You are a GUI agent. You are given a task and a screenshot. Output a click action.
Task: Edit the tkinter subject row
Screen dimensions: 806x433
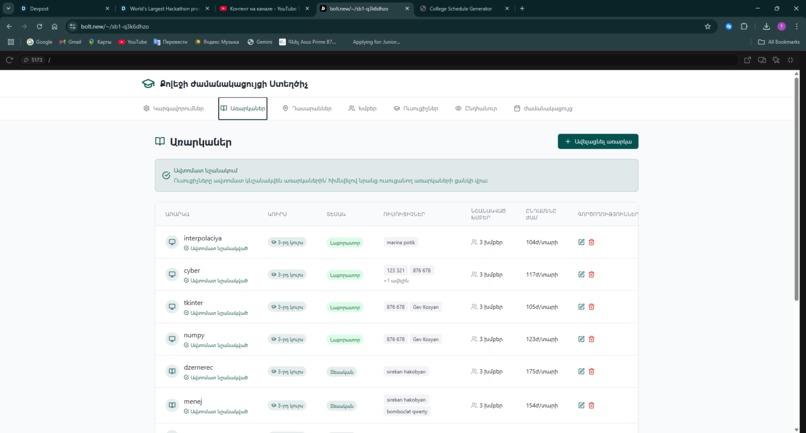click(x=581, y=307)
